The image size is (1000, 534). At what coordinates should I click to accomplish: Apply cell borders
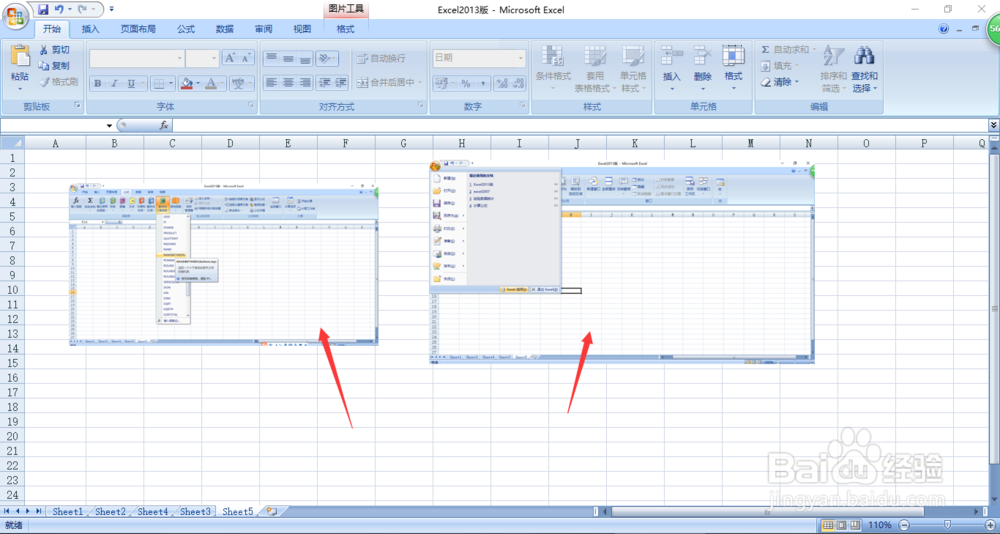pyautogui.click(x=158, y=84)
